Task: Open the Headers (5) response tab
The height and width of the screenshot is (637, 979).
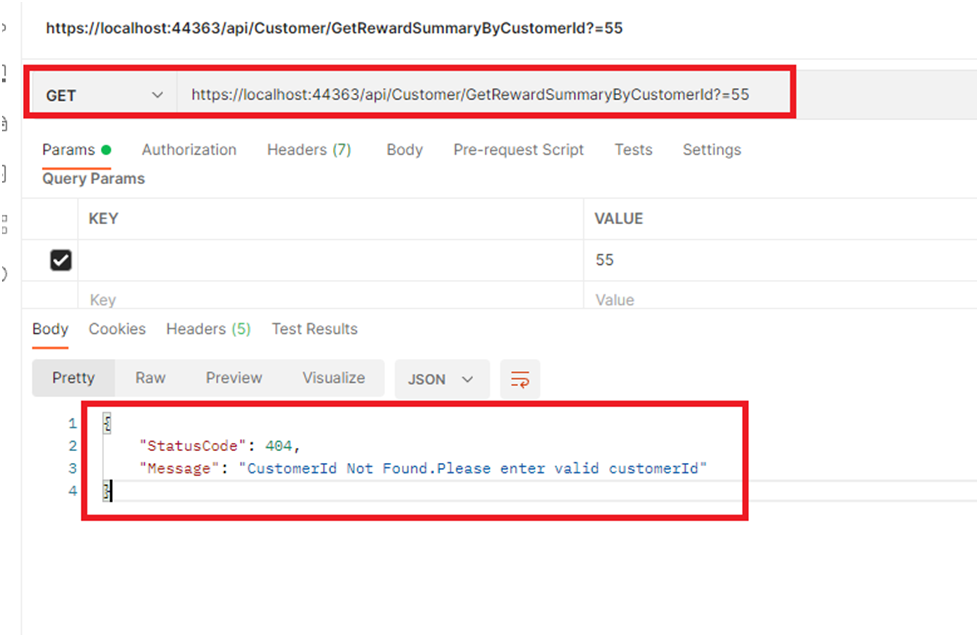Action: point(207,328)
